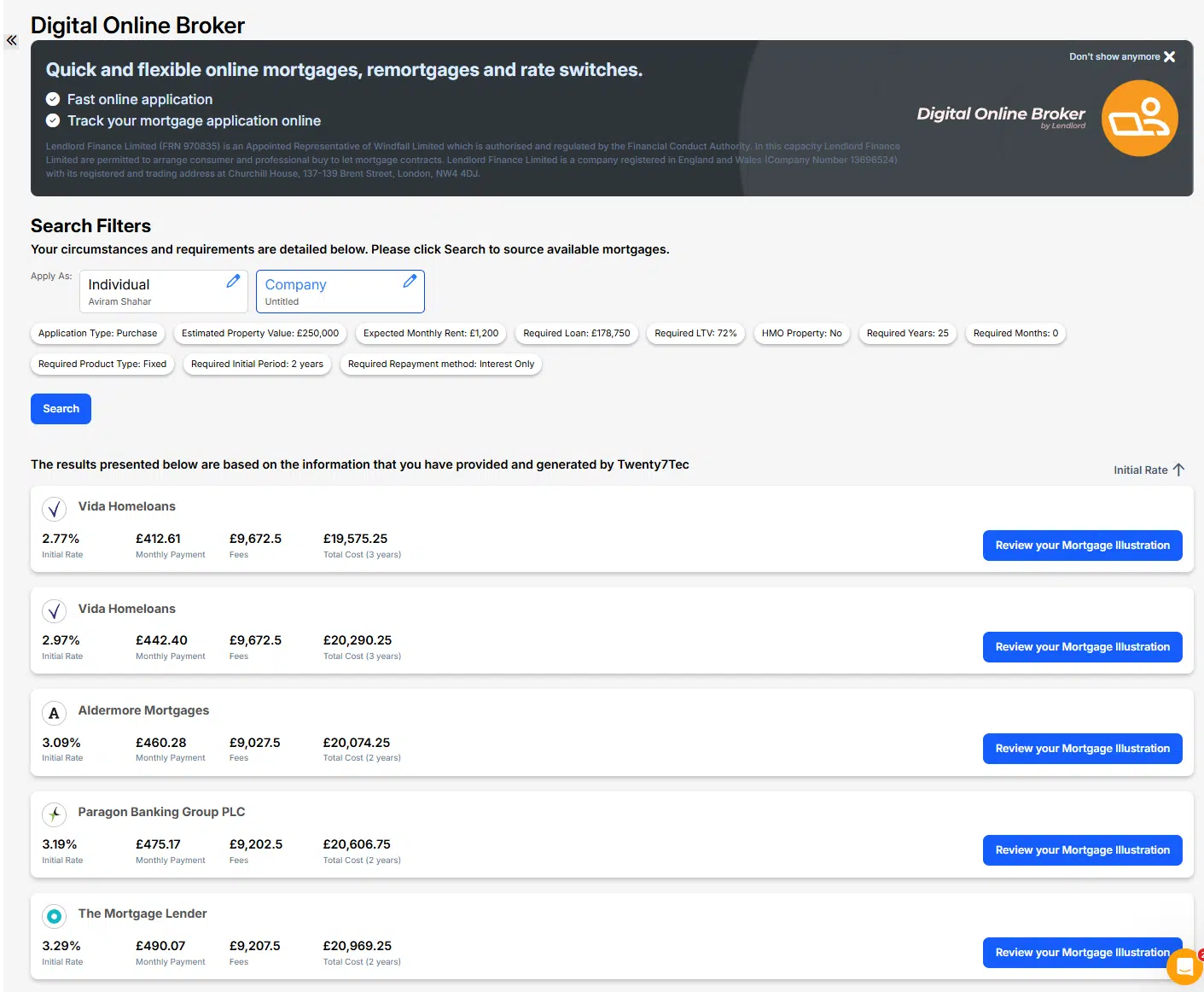Click Digital Online Broker page title
Image resolution: width=1204 pixels, height=992 pixels.
point(137,26)
